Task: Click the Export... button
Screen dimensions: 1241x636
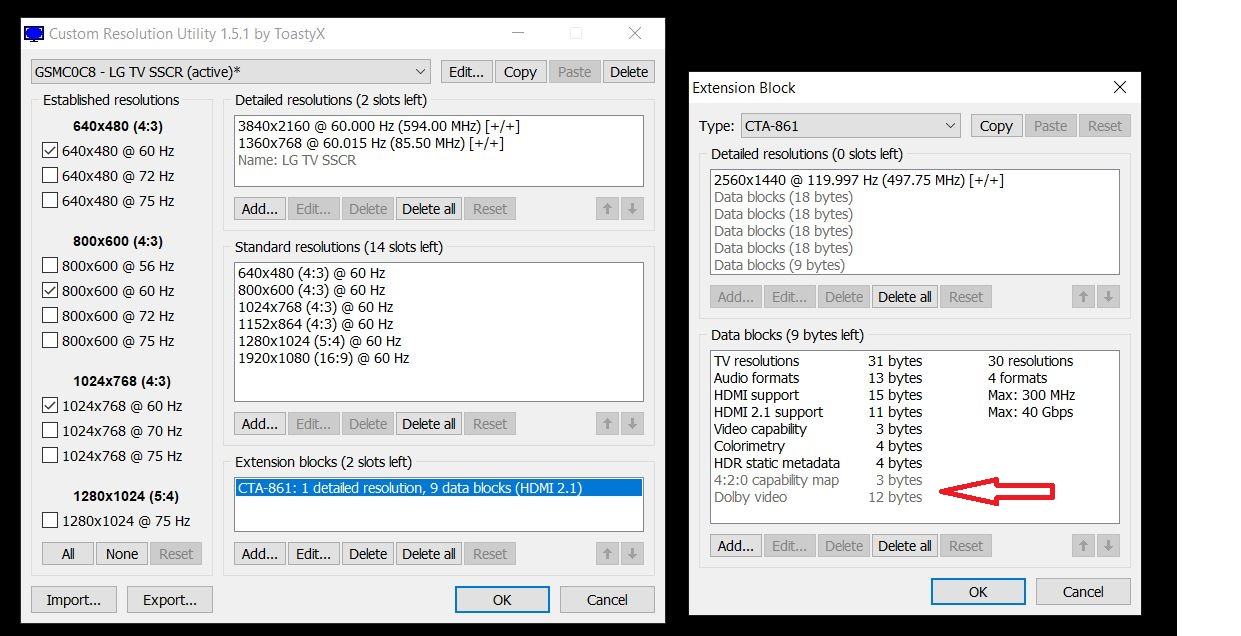Action: (x=170, y=600)
